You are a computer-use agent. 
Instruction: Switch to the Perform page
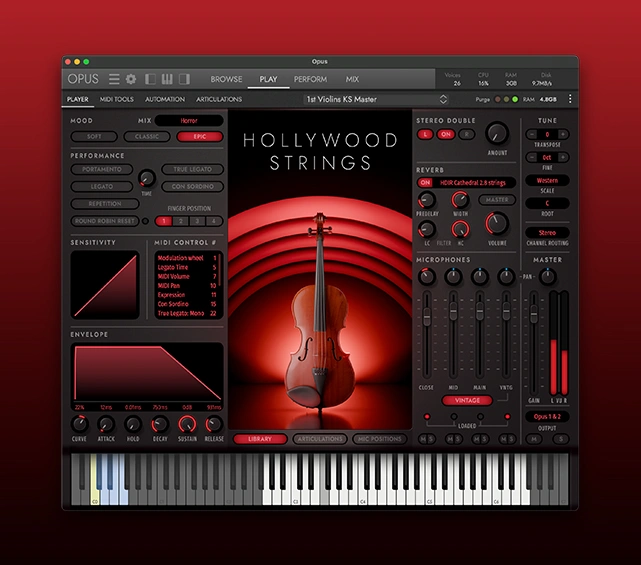310,79
